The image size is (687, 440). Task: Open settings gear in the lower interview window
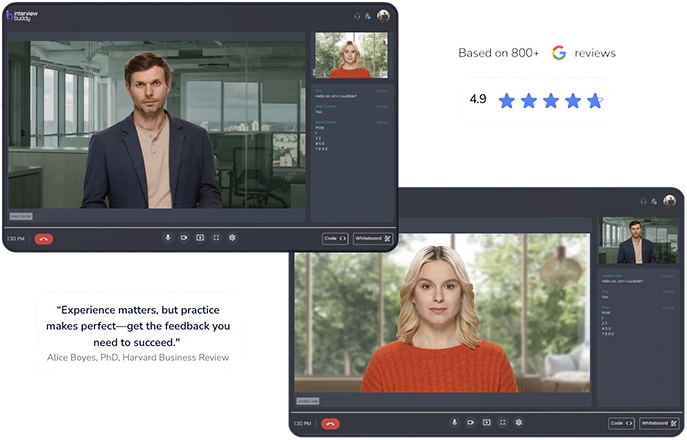[x=519, y=423]
